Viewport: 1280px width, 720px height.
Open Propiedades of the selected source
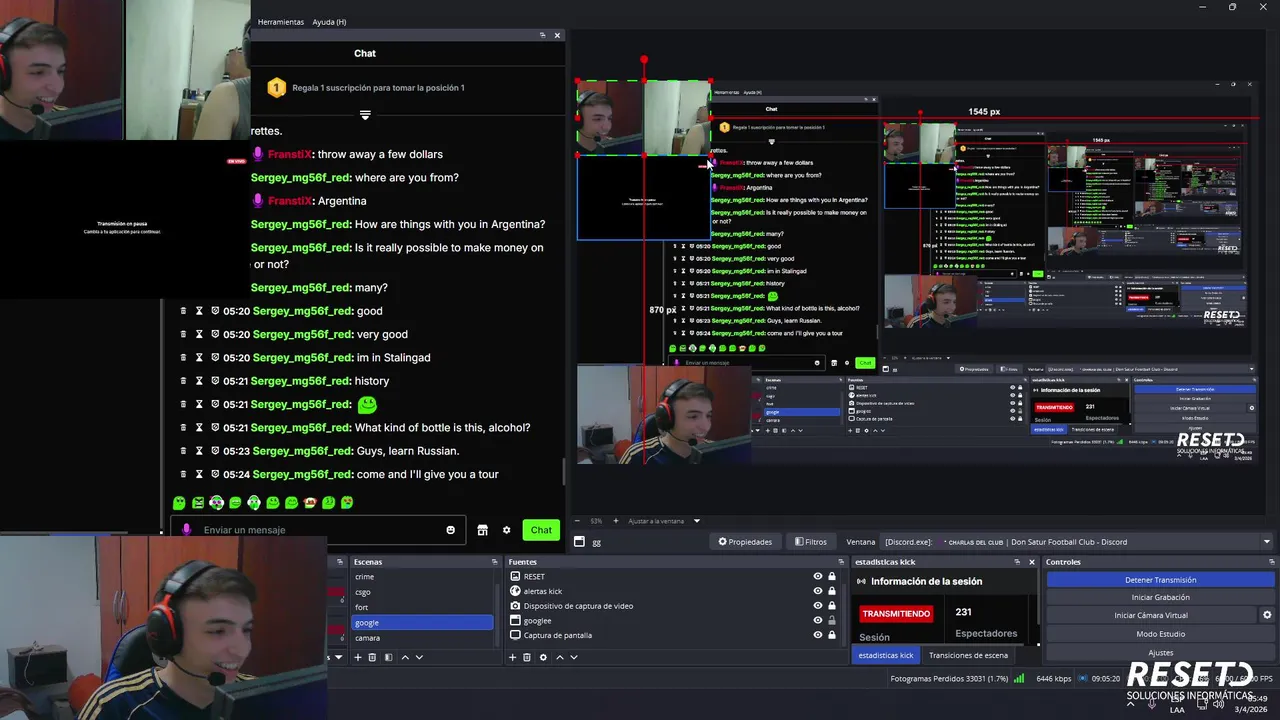pyautogui.click(x=746, y=542)
